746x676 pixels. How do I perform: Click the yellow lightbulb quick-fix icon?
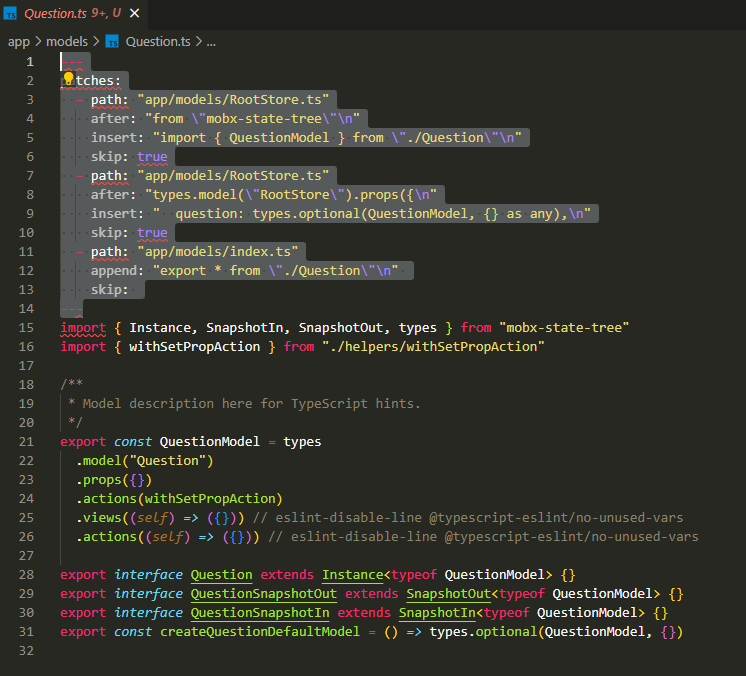point(68,78)
